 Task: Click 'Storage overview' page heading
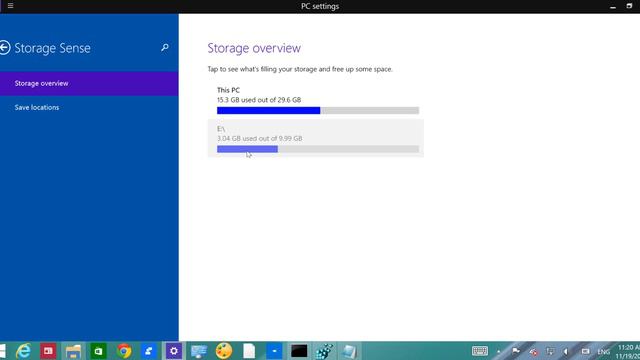[254, 48]
